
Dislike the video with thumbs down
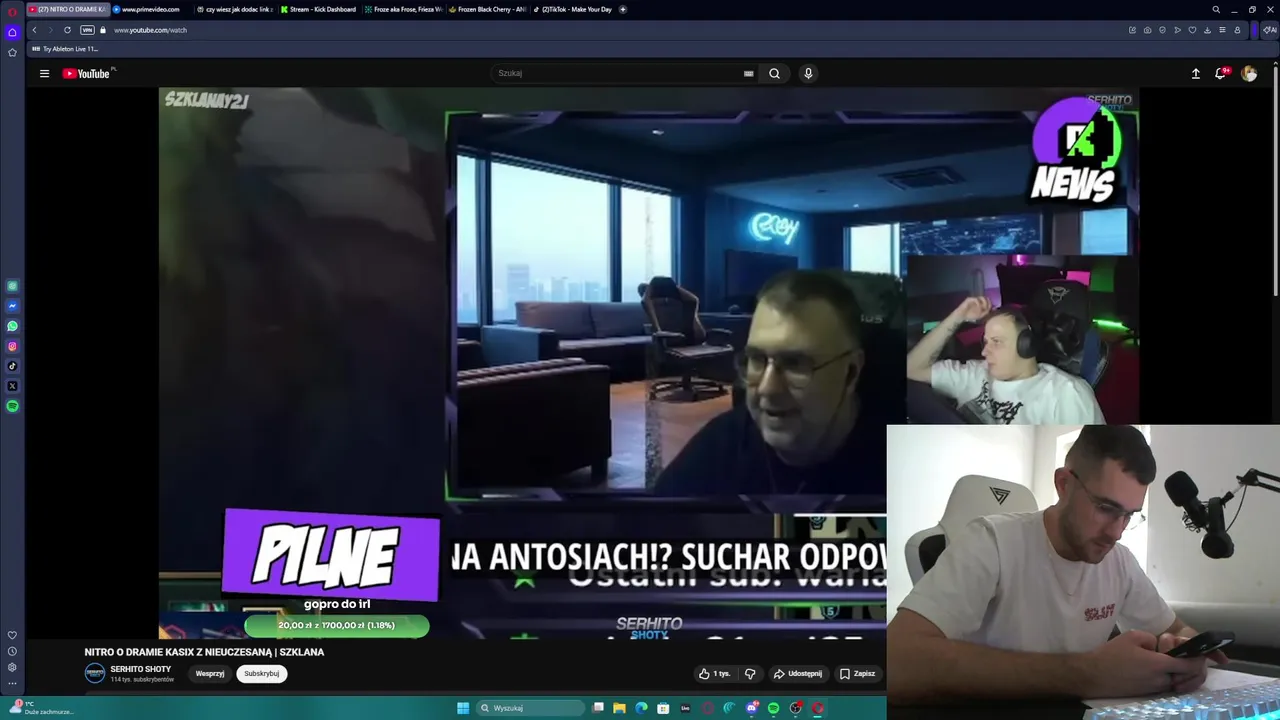tap(750, 674)
